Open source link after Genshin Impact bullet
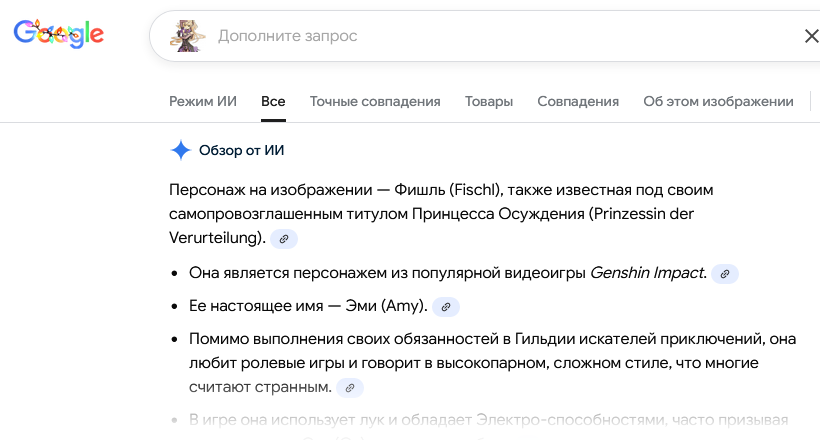This screenshot has height=440, width=820. 725,273
